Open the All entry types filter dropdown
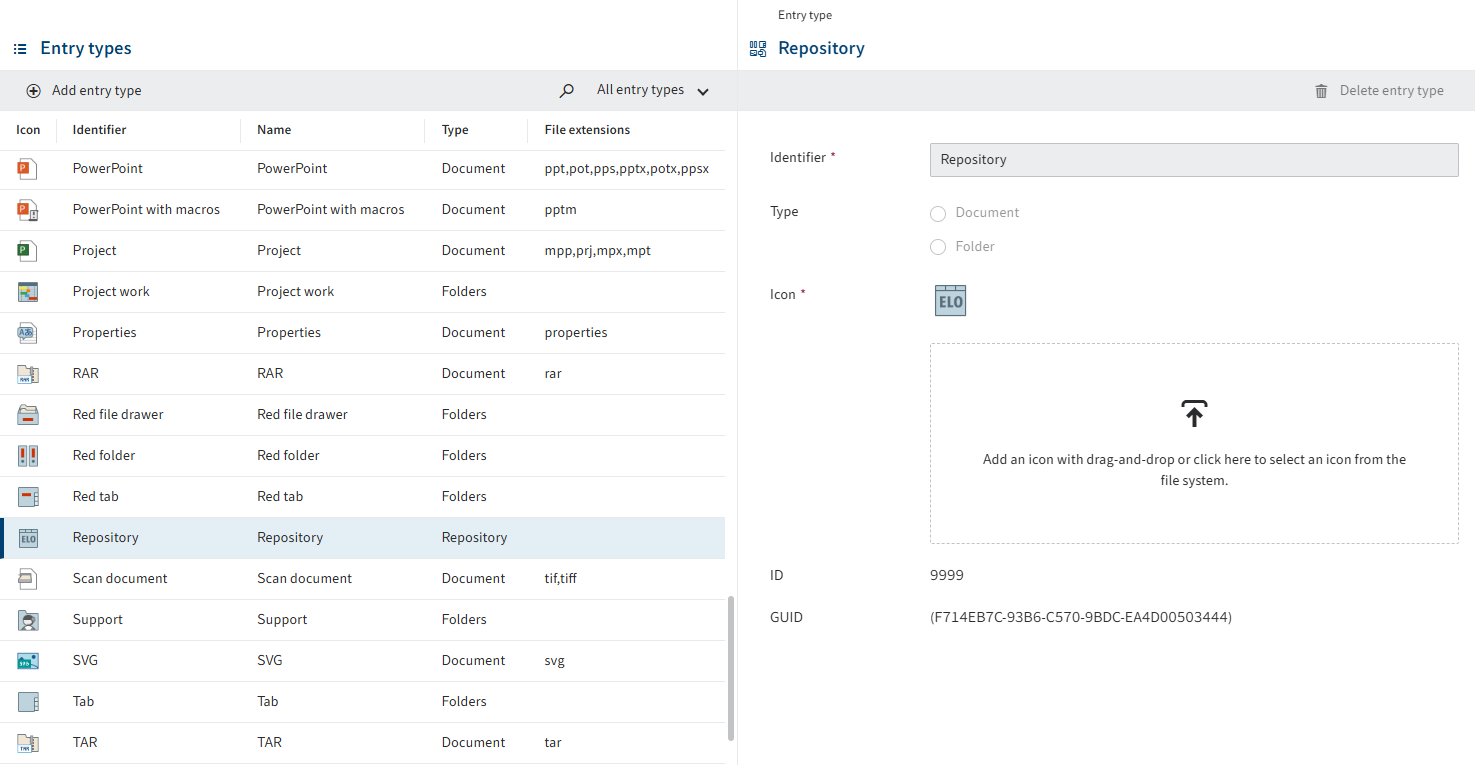 point(652,91)
